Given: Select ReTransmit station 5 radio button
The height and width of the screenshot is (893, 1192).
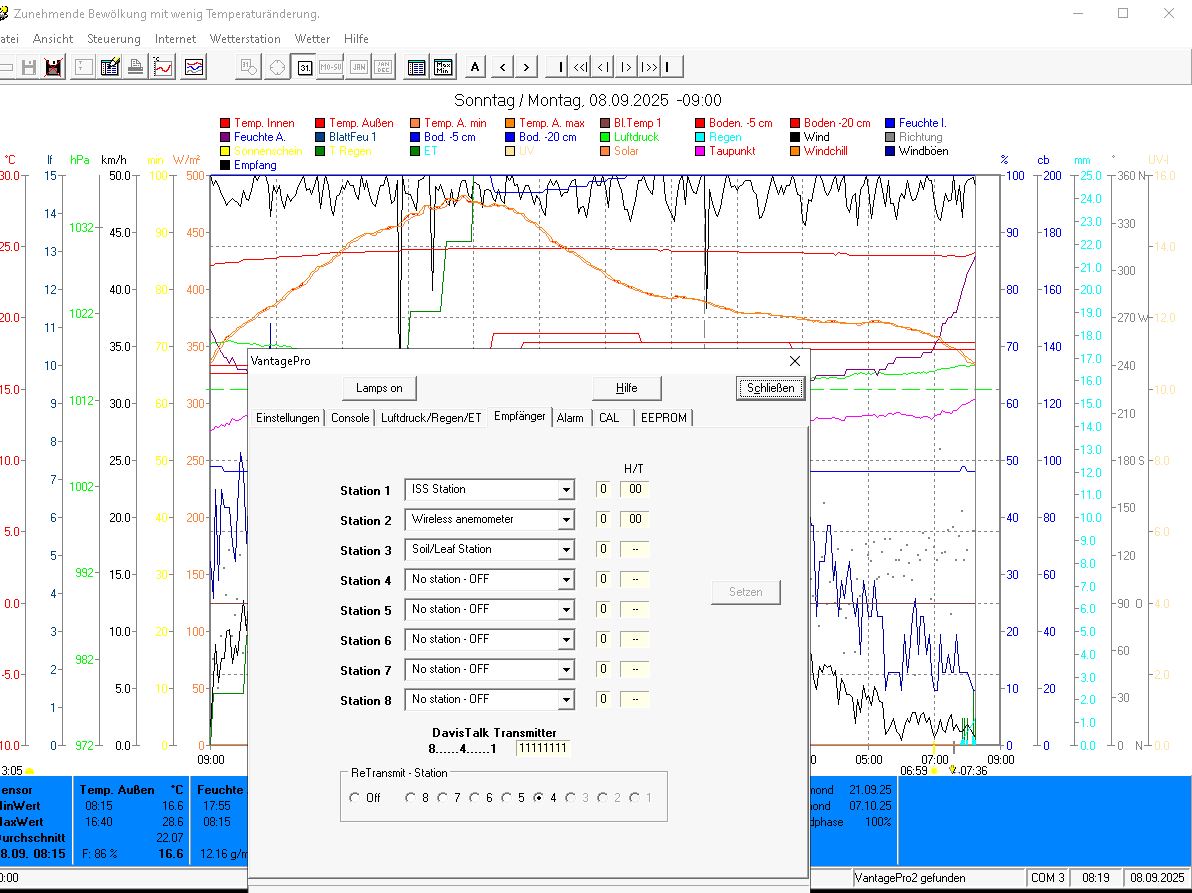Looking at the screenshot, I should point(506,798).
